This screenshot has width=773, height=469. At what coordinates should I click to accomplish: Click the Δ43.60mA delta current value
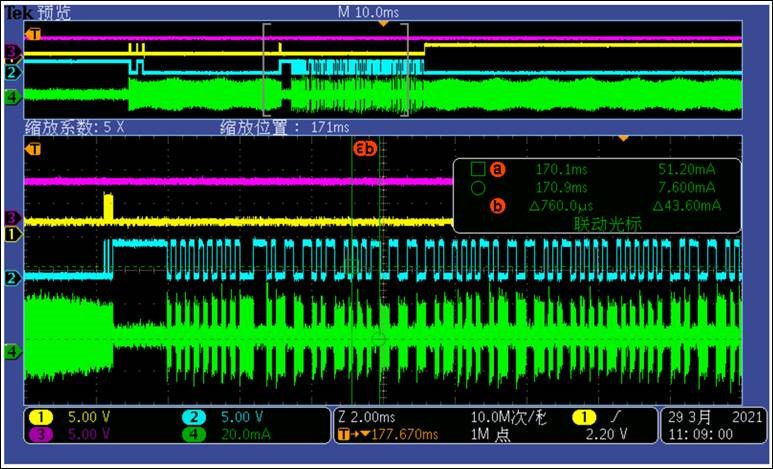[x=687, y=206]
